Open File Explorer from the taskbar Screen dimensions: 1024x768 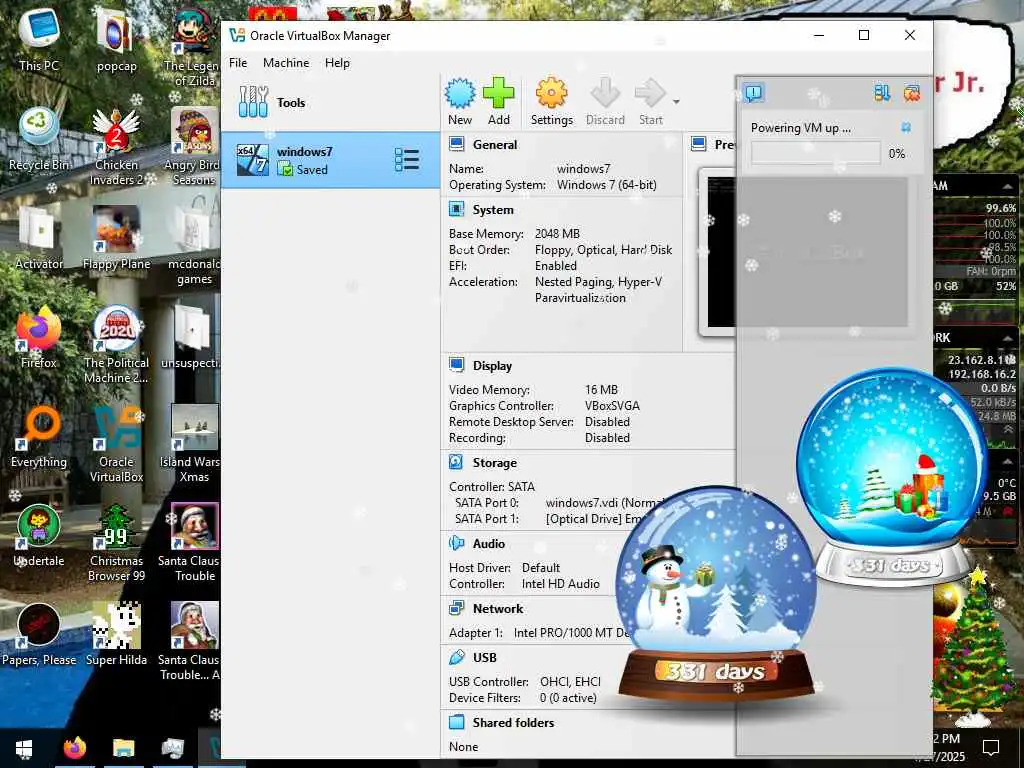(x=123, y=748)
